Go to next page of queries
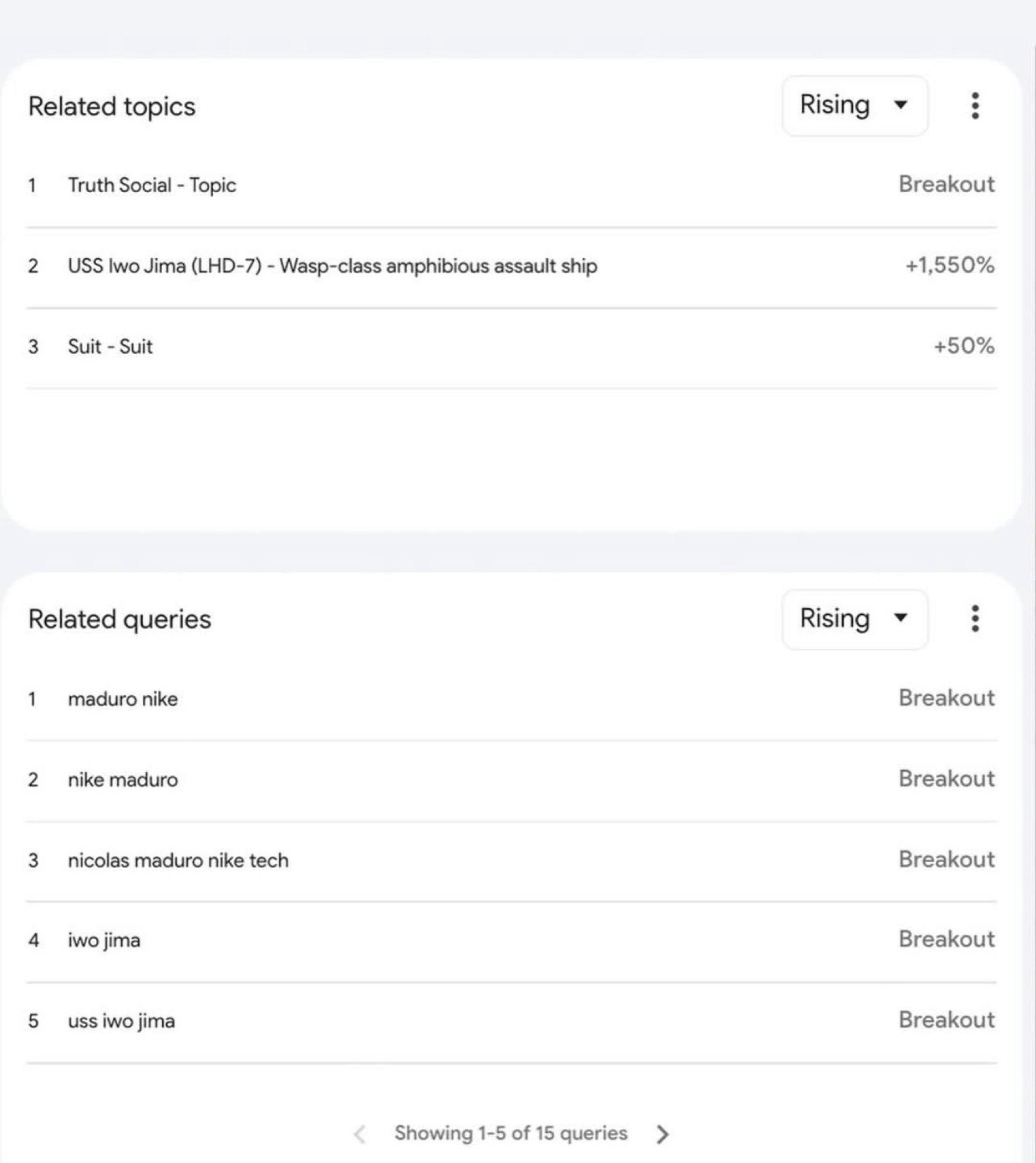 pos(663,1134)
